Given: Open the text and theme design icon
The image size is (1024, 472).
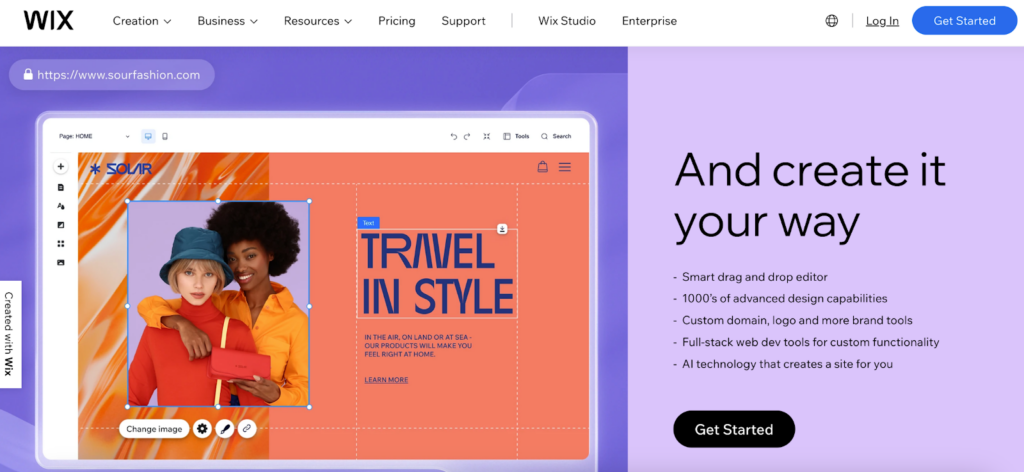Looking at the screenshot, I should pyautogui.click(x=61, y=206).
